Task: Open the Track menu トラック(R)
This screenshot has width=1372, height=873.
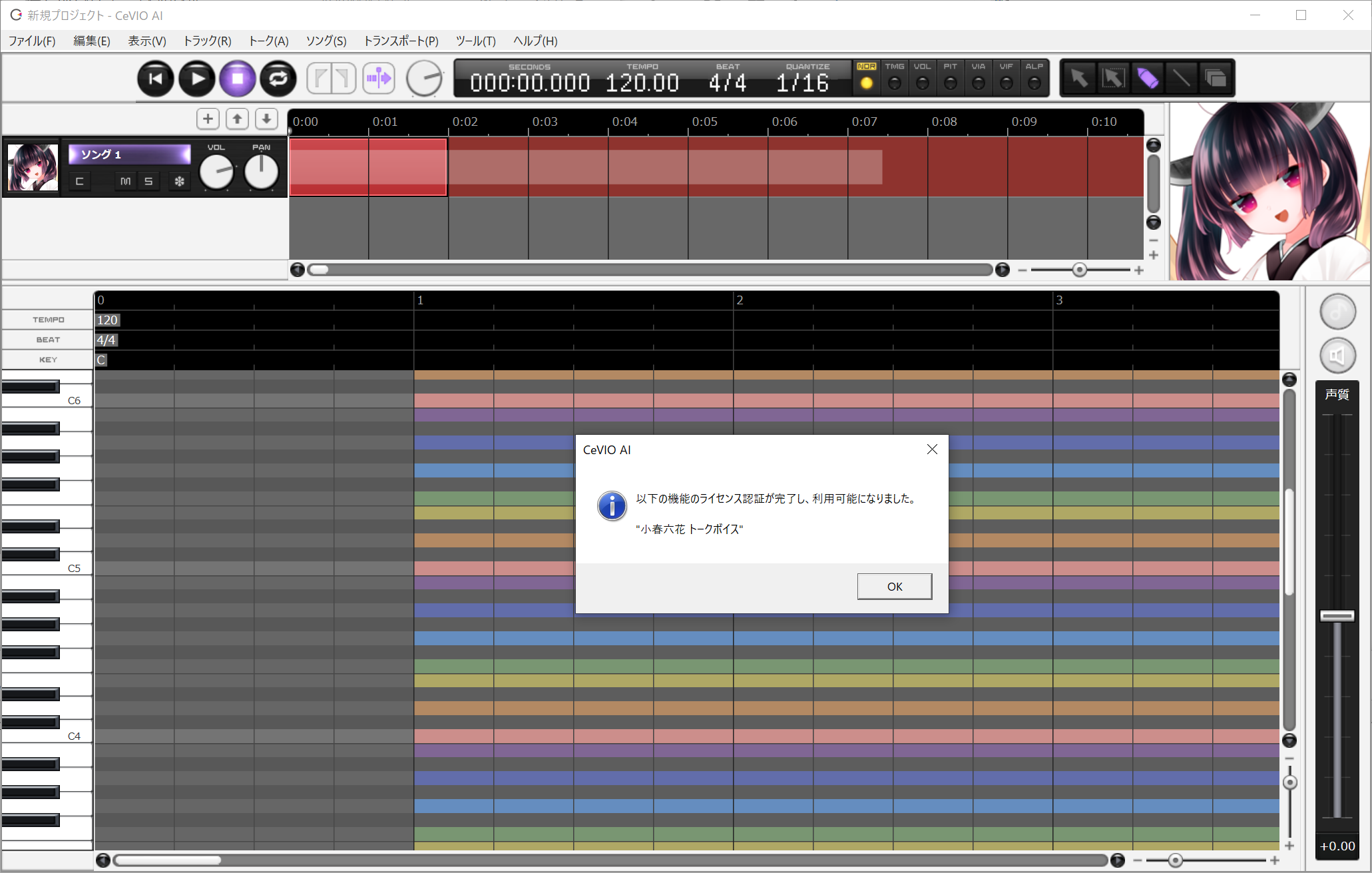Action: [x=207, y=41]
